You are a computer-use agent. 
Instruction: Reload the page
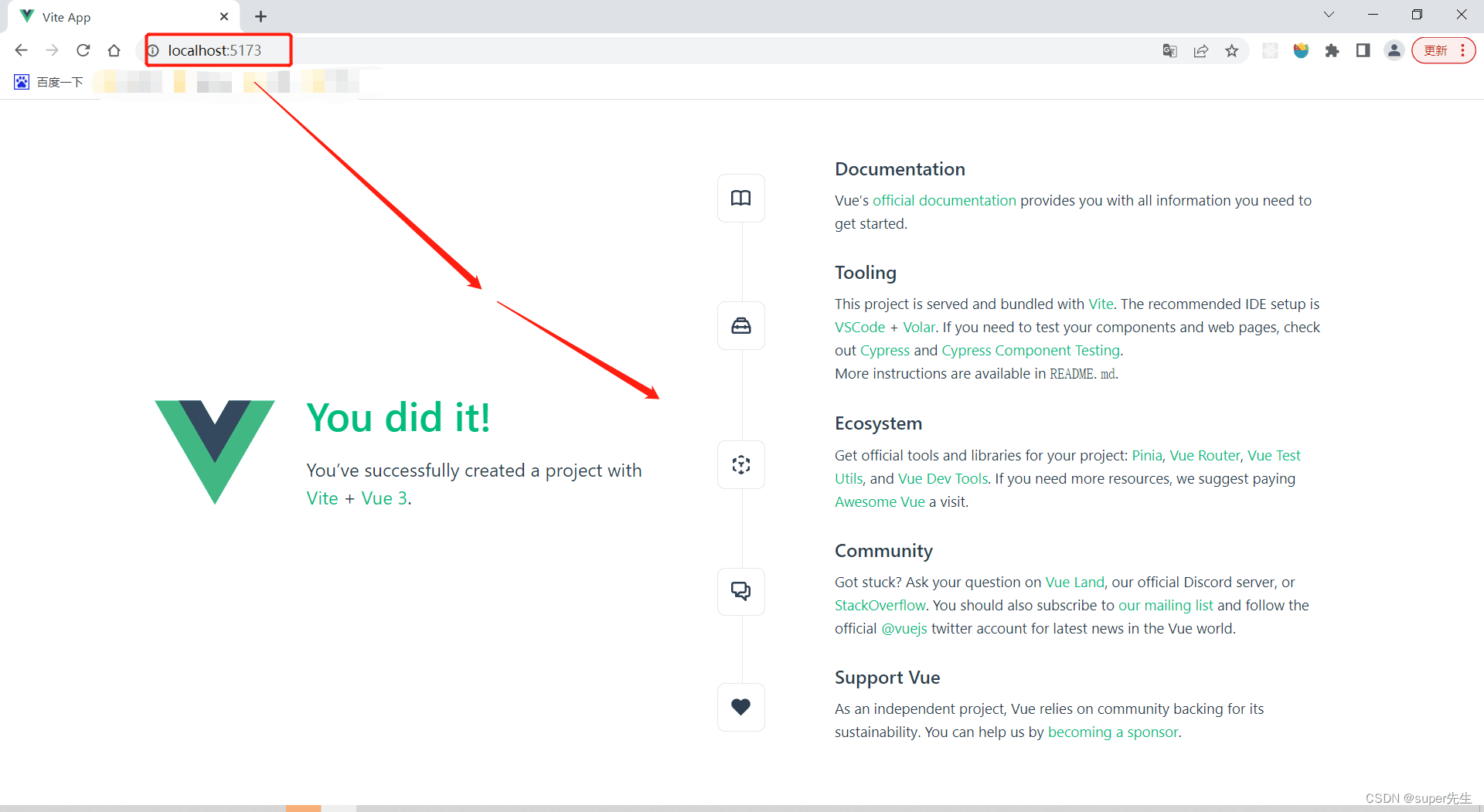tap(83, 51)
